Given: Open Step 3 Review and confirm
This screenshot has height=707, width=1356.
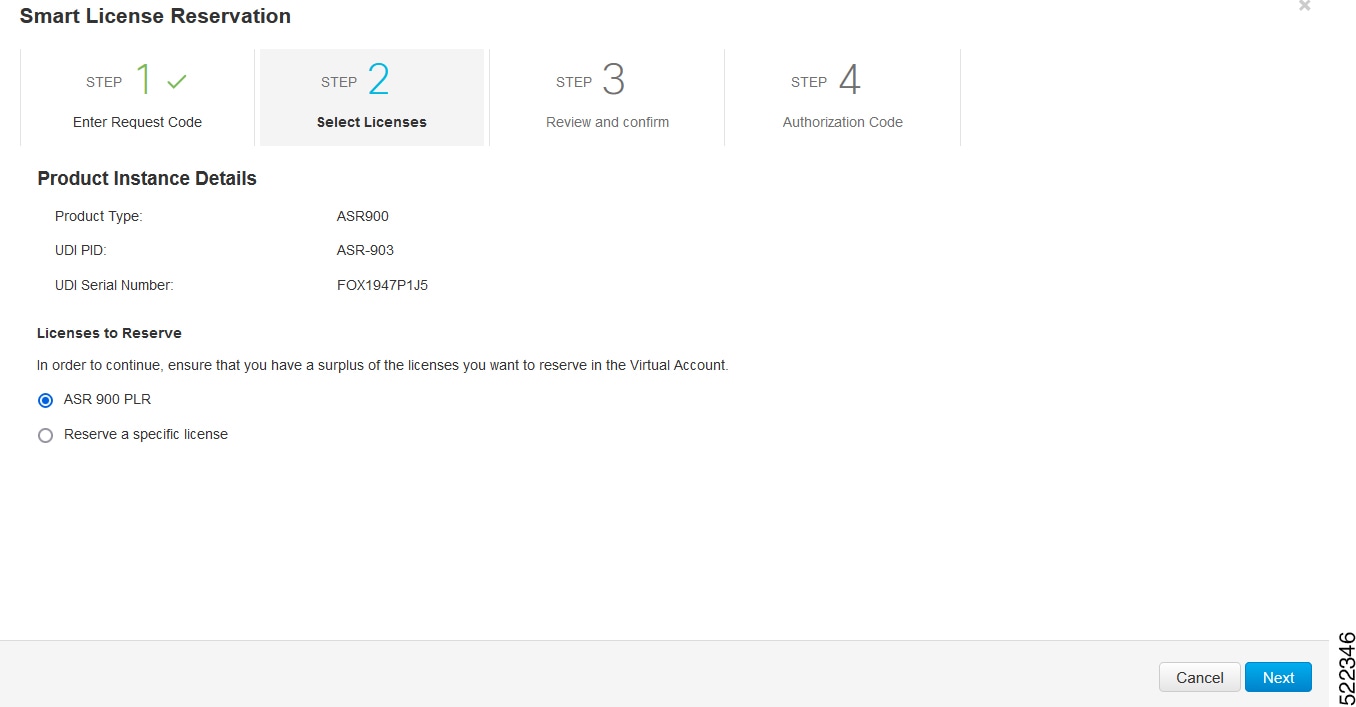Looking at the screenshot, I should point(607,97).
